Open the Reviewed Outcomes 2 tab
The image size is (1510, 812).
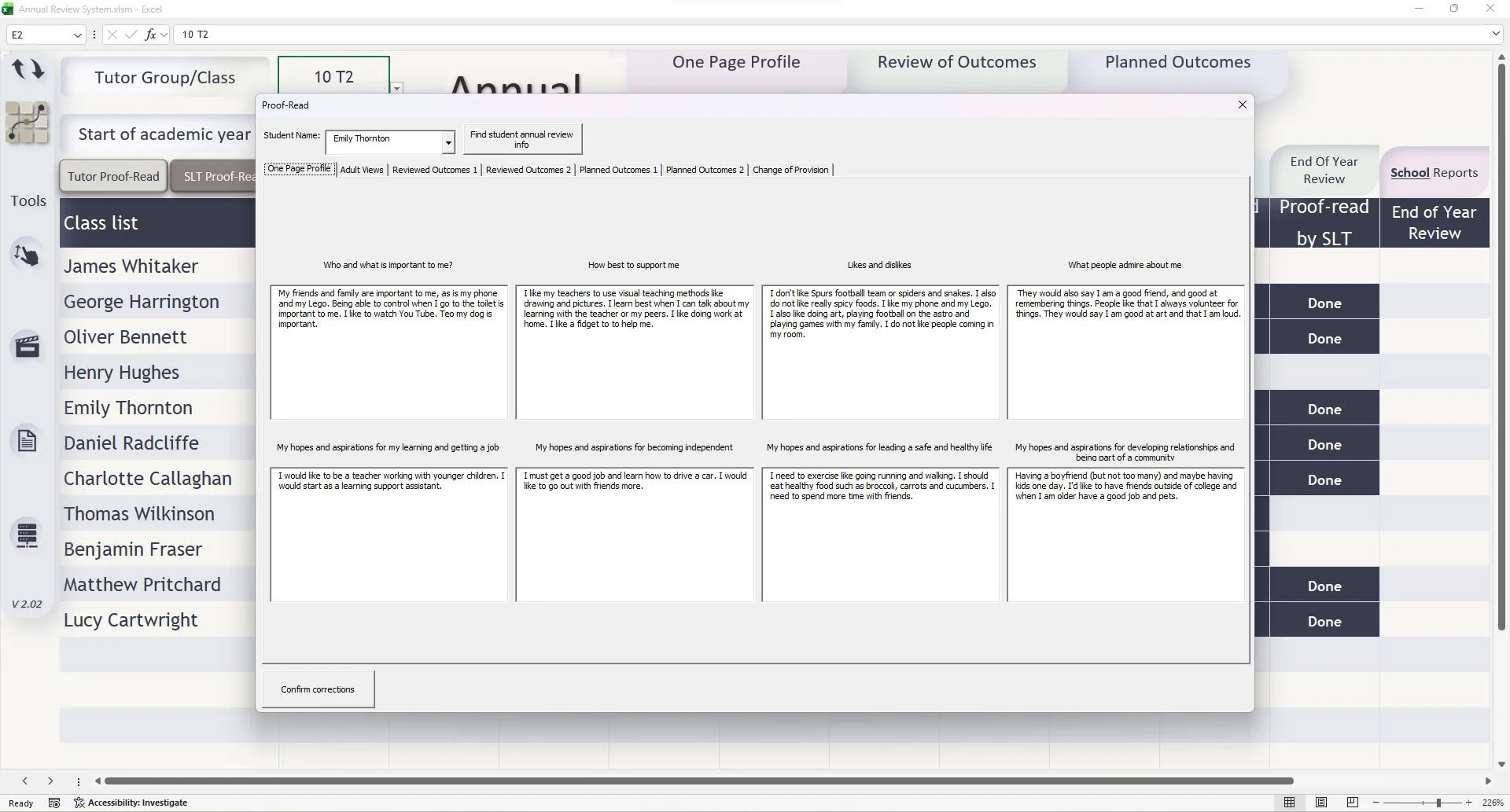pyautogui.click(x=528, y=170)
